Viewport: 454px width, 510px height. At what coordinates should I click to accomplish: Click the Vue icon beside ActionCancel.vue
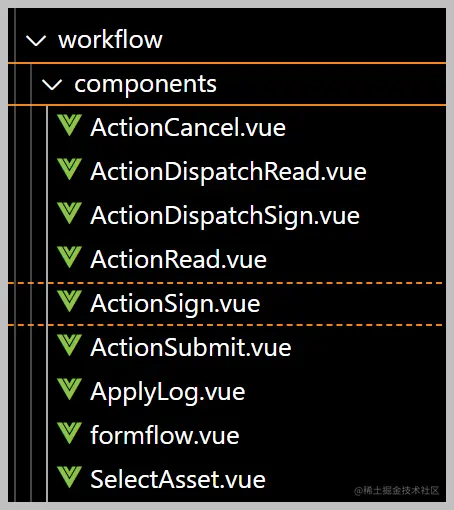pos(69,125)
